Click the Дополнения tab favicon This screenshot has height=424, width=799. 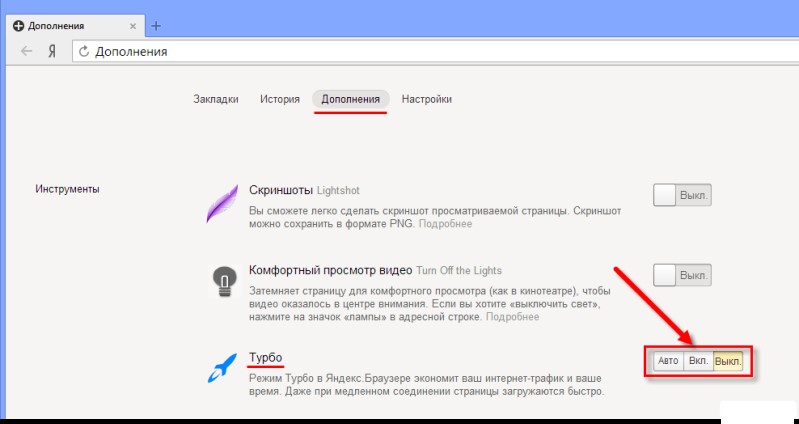point(18,26)
